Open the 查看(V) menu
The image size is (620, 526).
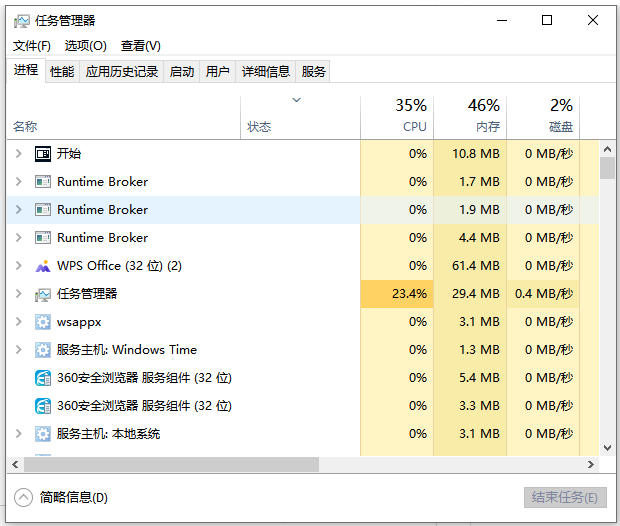pos(140,46)
